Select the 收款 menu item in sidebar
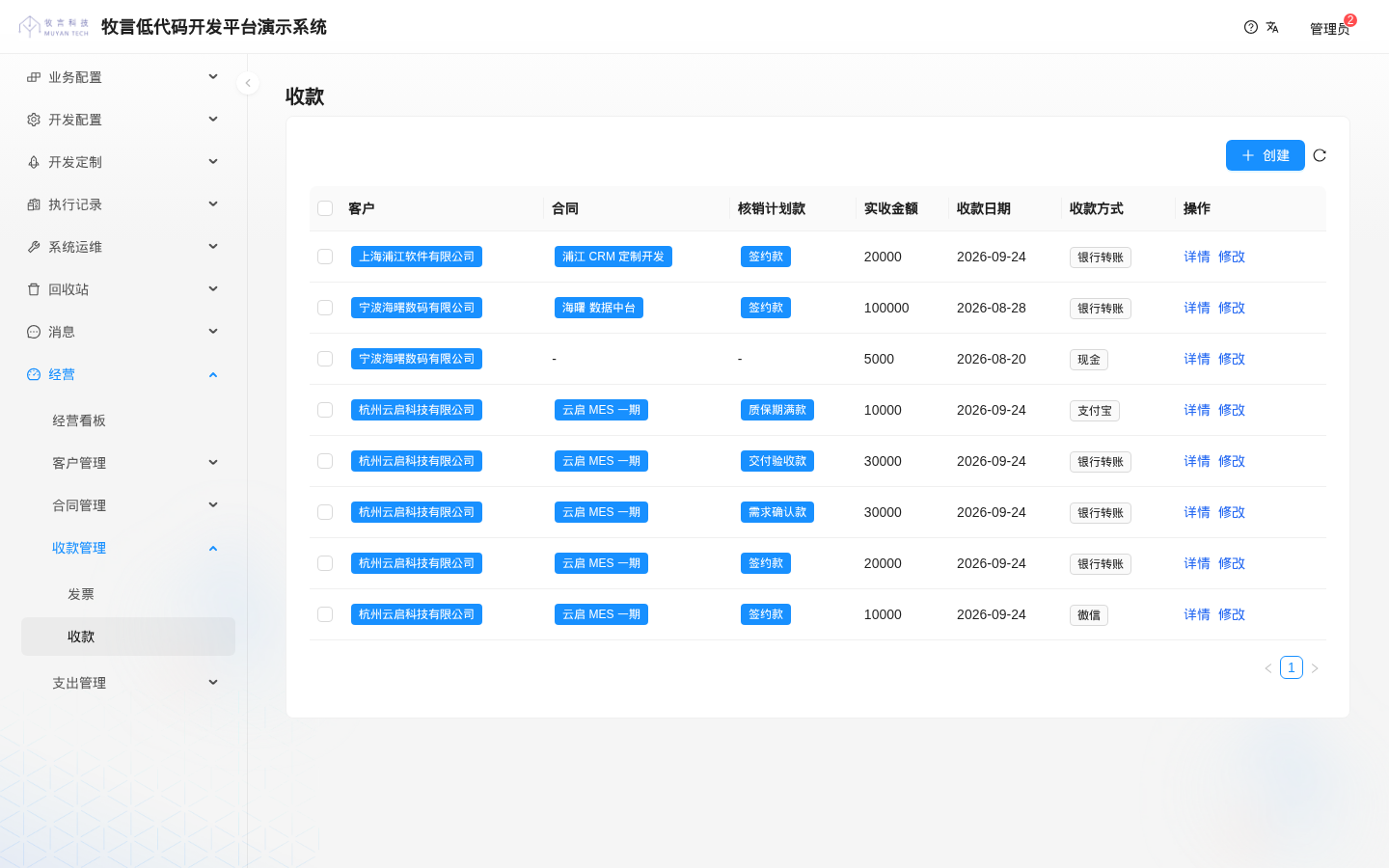The width and height of the screenshot is (1389, 868). [128, 637]
